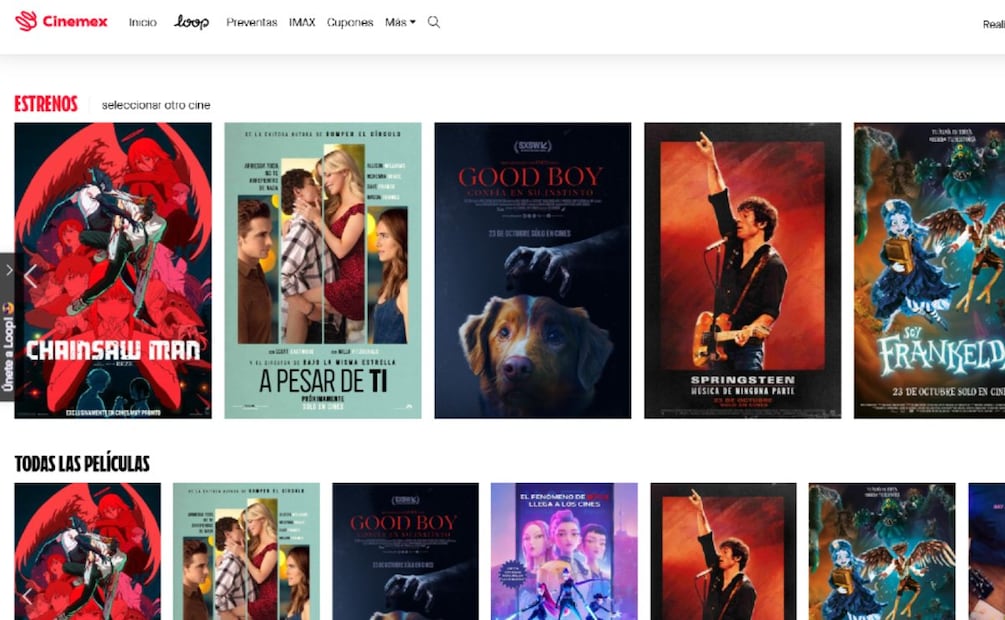Choose the Soy Frankelda poster in Estrenos

pos(929,270)
